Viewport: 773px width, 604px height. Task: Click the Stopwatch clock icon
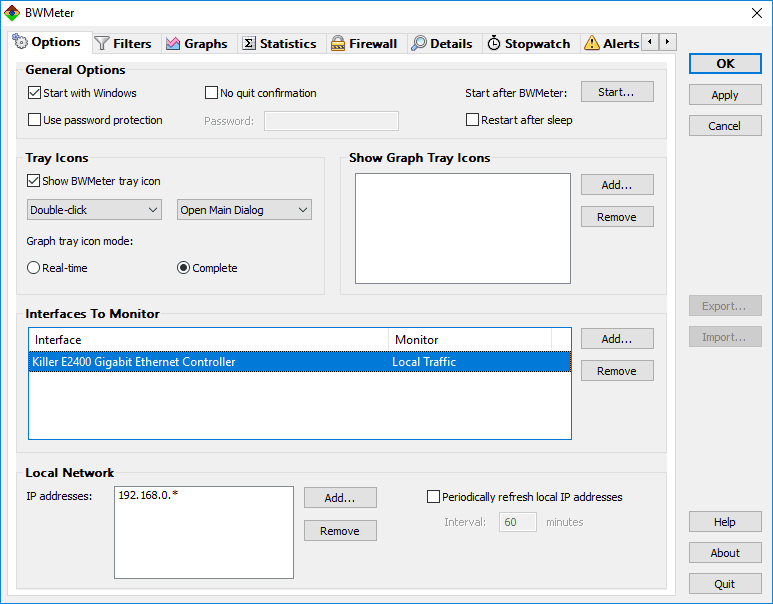[493, 43]
